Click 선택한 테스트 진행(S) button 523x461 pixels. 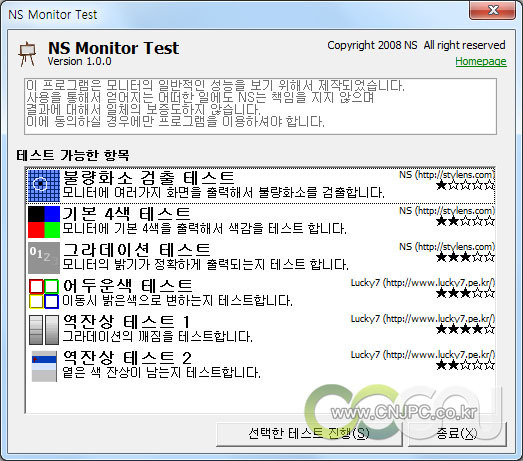click(x=309, y=434)
